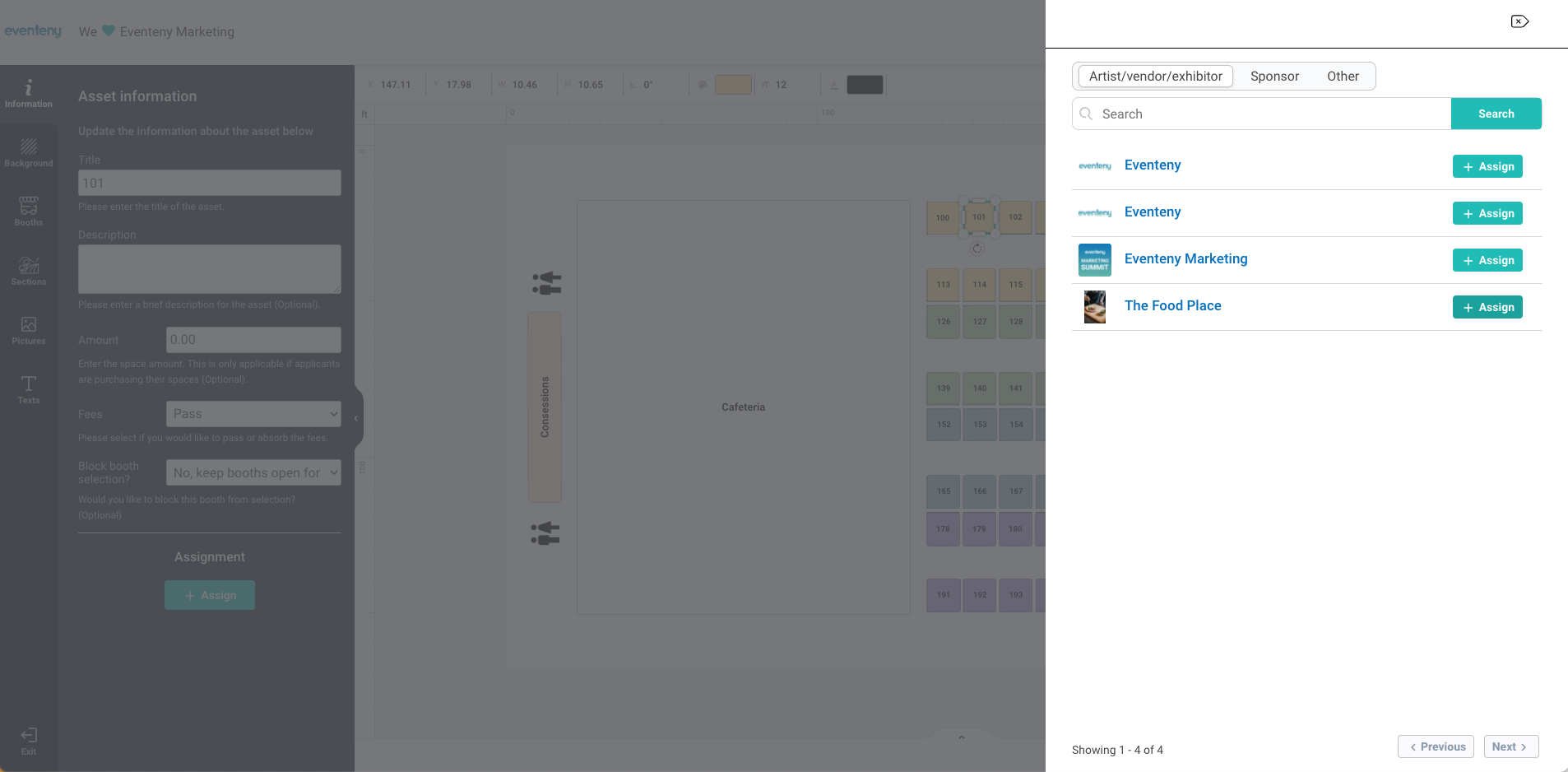Click the height value 10.65
Viewport: 1568px width, 772px height.
click(590, 85)
